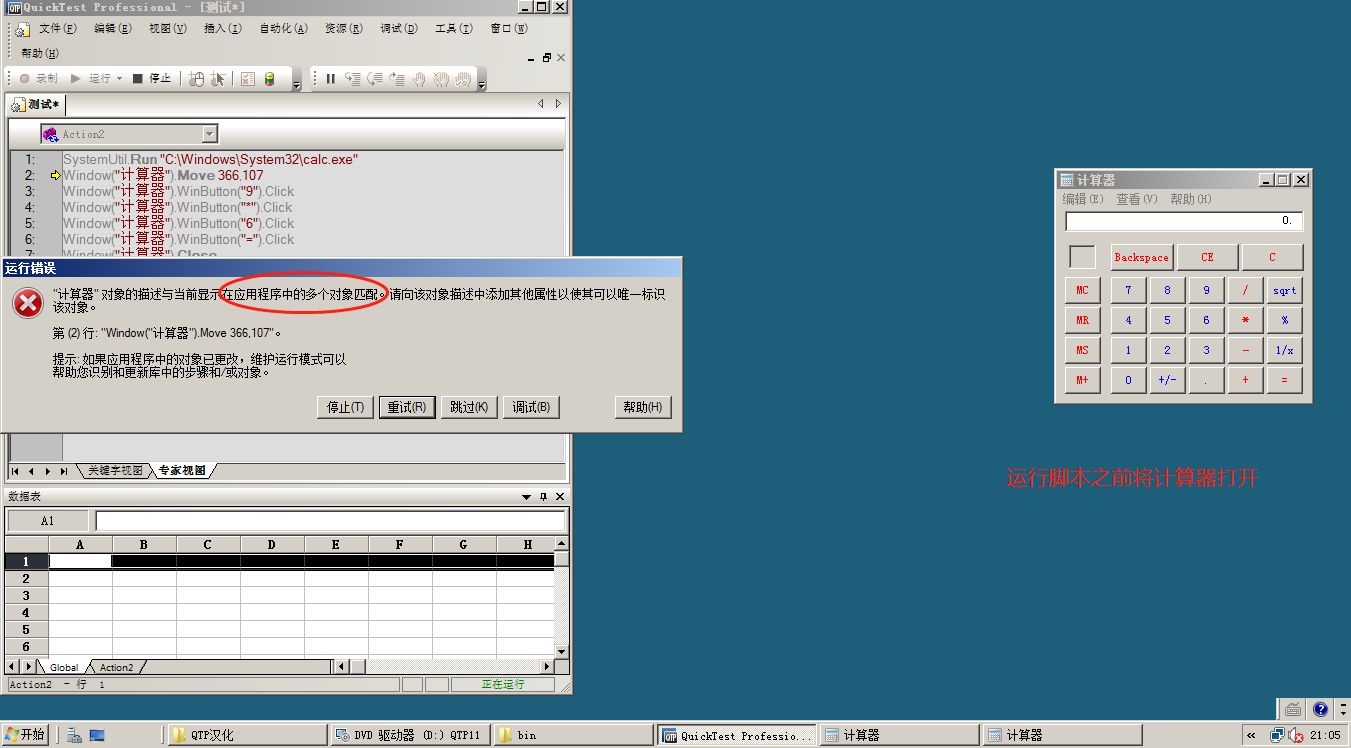The image size is (1351, 748).
Task: Click the sqrt button on calculator
Action: (x=1284, y=291)
